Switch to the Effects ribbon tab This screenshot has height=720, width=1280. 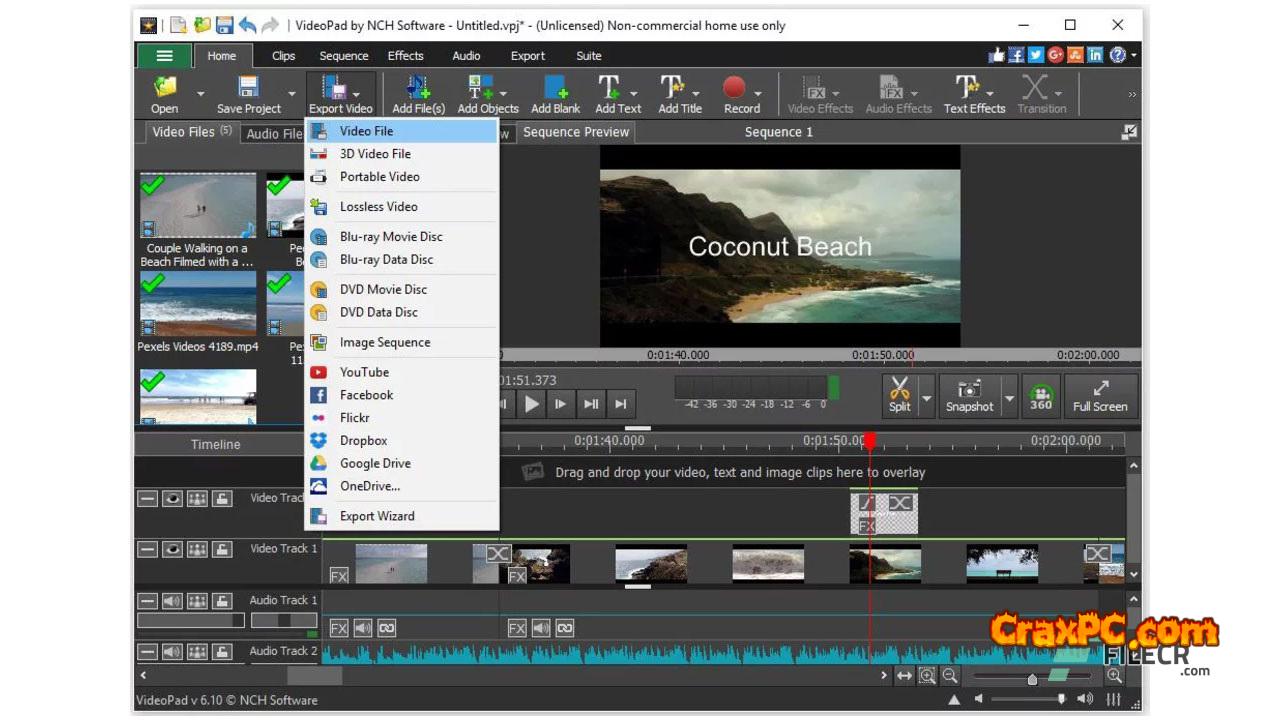[405, 56]
